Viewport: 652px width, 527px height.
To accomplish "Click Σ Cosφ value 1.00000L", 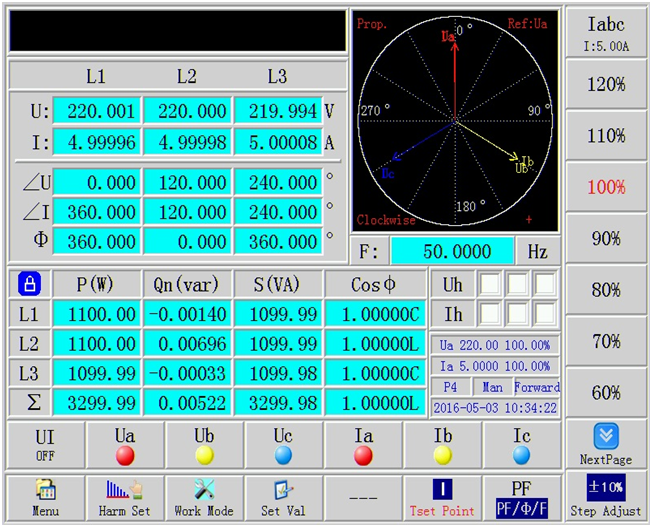I will (x=375, y=403).
